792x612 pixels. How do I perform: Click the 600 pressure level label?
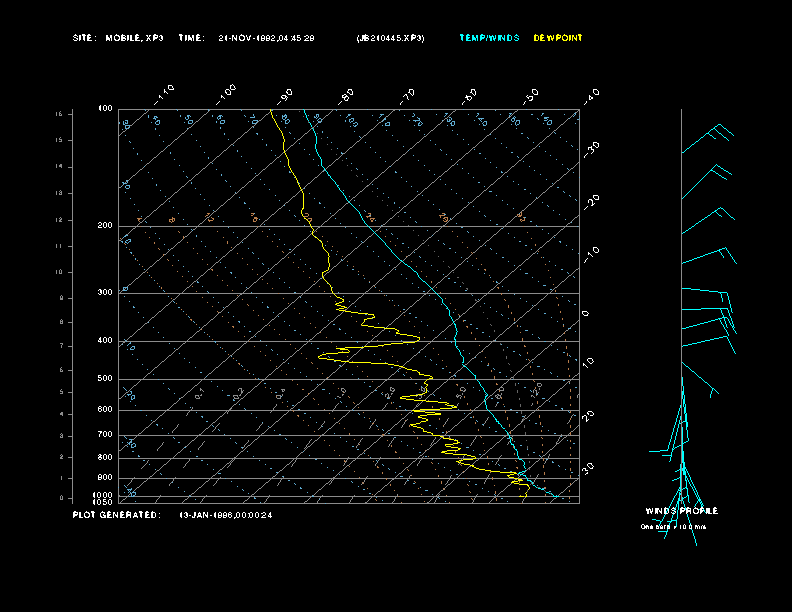coord(105,410)
